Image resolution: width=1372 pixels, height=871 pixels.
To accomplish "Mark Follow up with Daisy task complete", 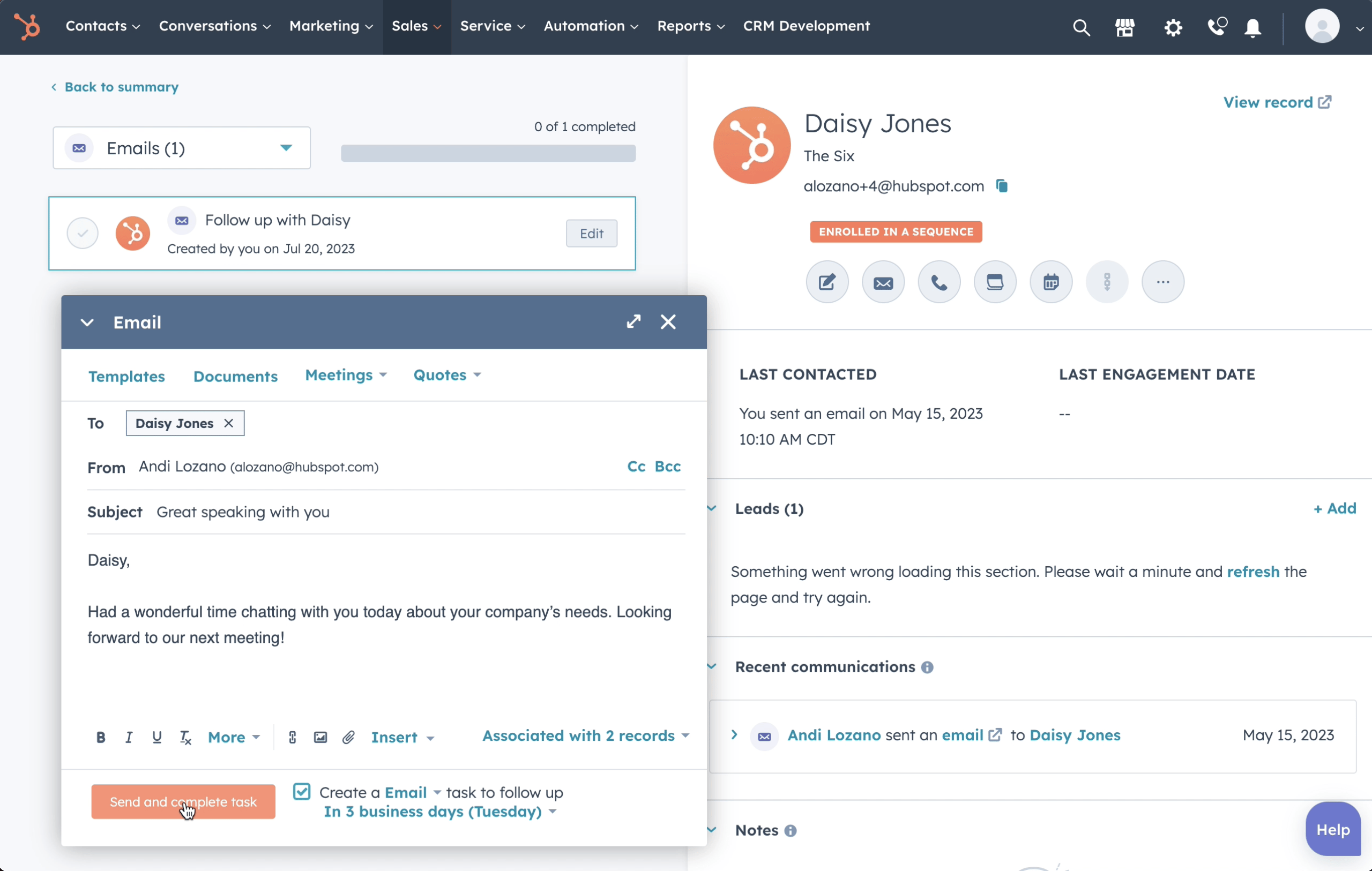I will pyautogui.click(x=83, y=233).
